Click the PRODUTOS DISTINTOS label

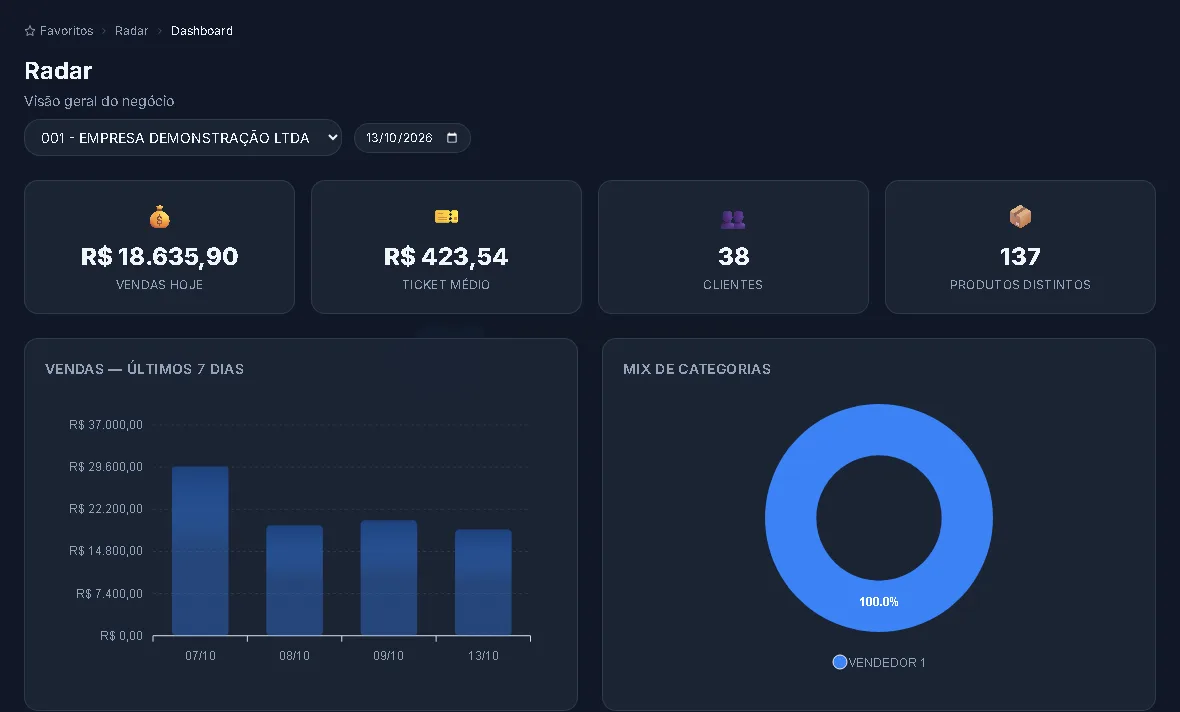(1020, 284)
